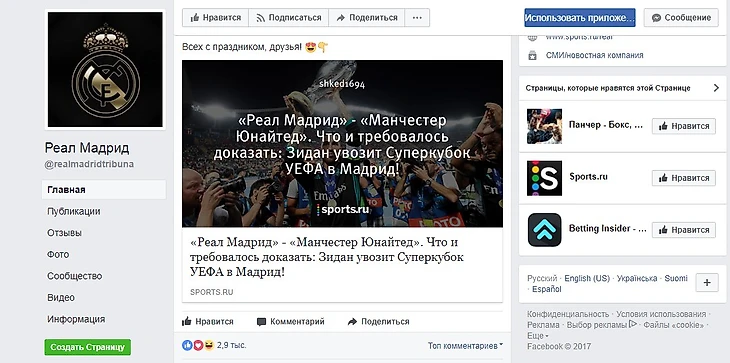Open the Betting Insider app icon

[544, 230]
